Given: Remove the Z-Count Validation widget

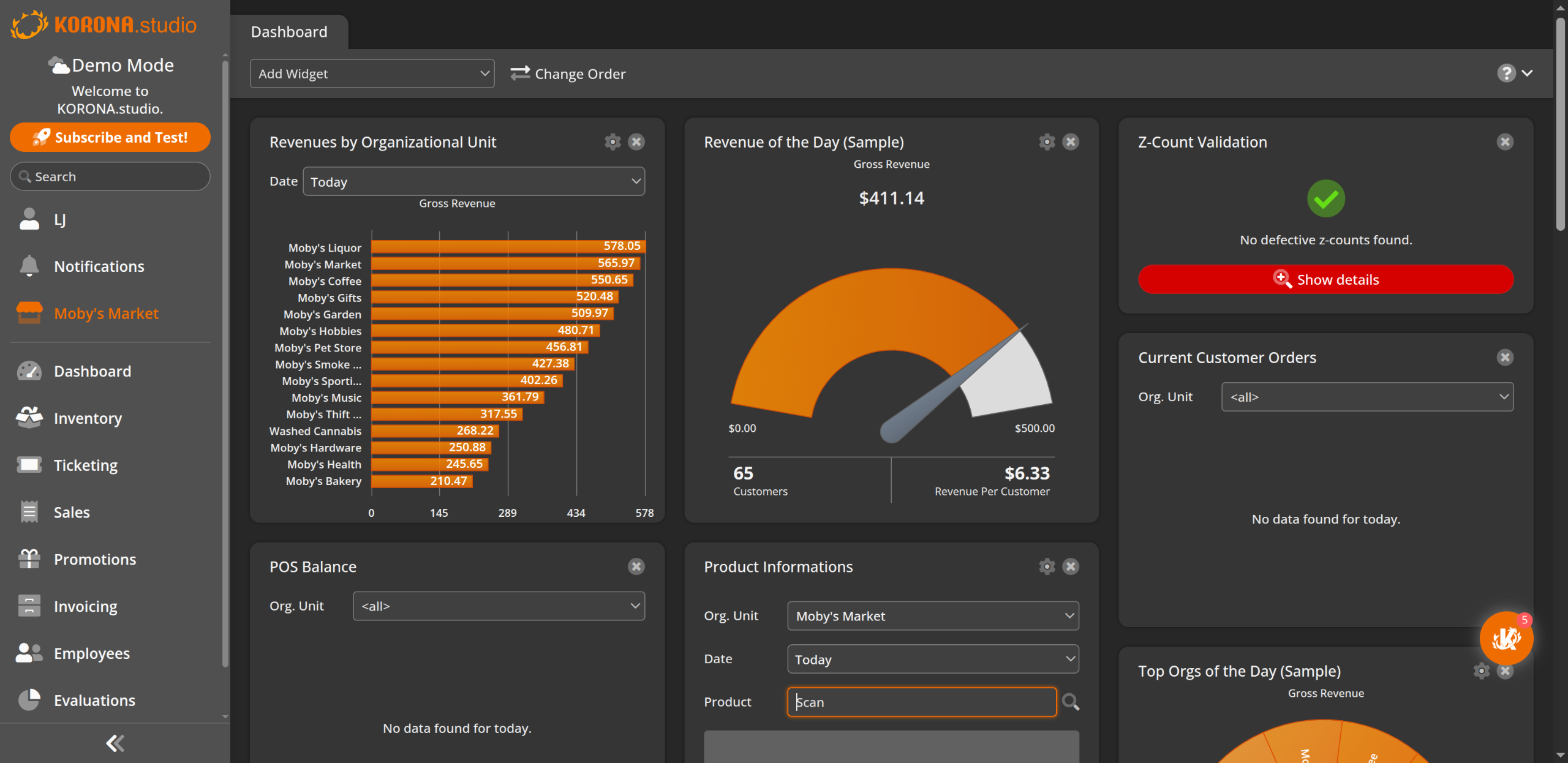Looking at the screenshot, I should coord(1504,142).
